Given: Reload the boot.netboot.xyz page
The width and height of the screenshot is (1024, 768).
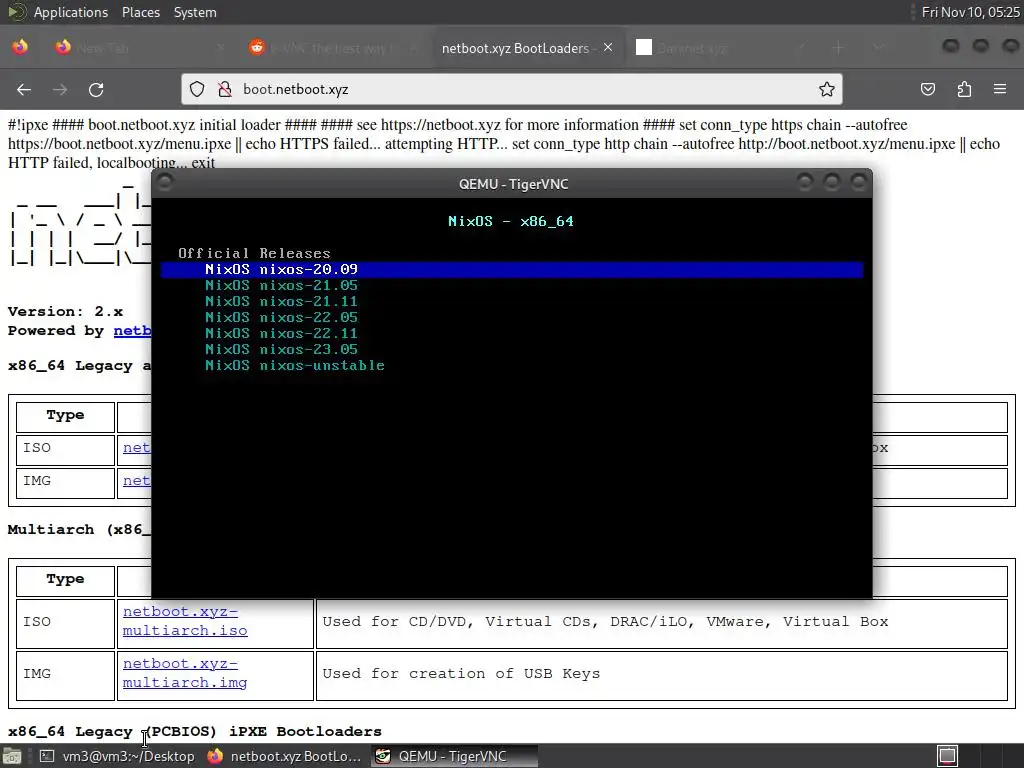Looking at the screenshot, I should coord(96,89).
